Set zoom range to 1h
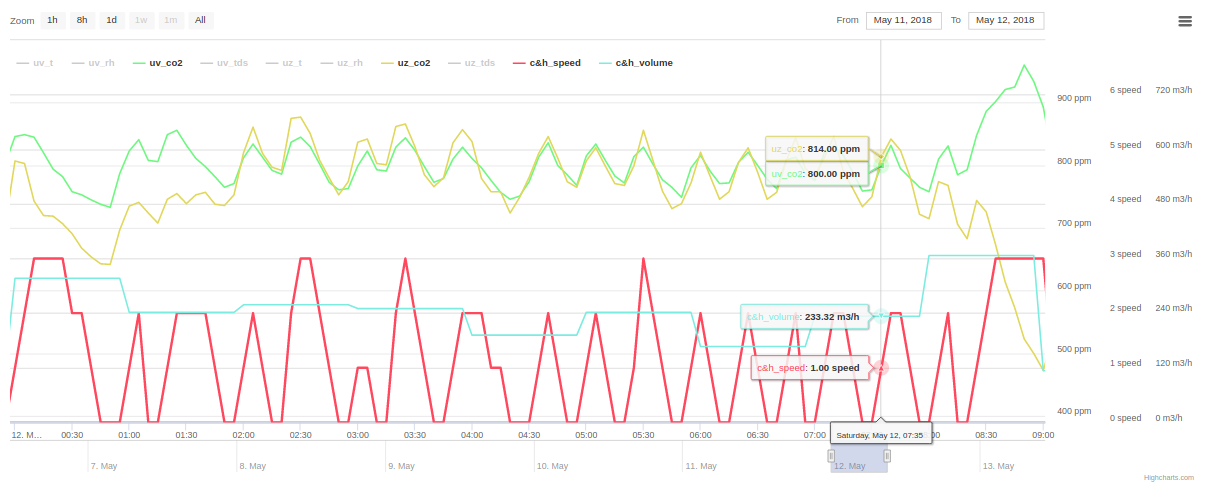Image resolution: width=1219 pixels, height=496 pixels. [x=52, y=20]
